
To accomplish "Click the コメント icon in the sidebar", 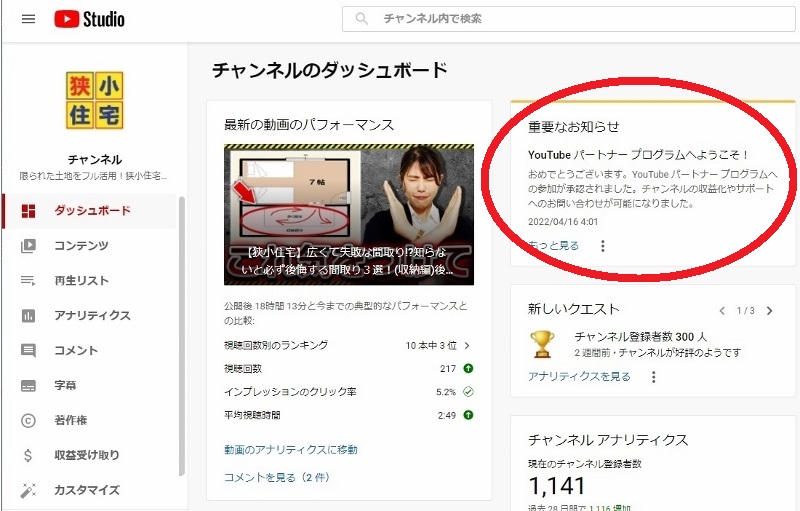I will [x=28, y=350].
